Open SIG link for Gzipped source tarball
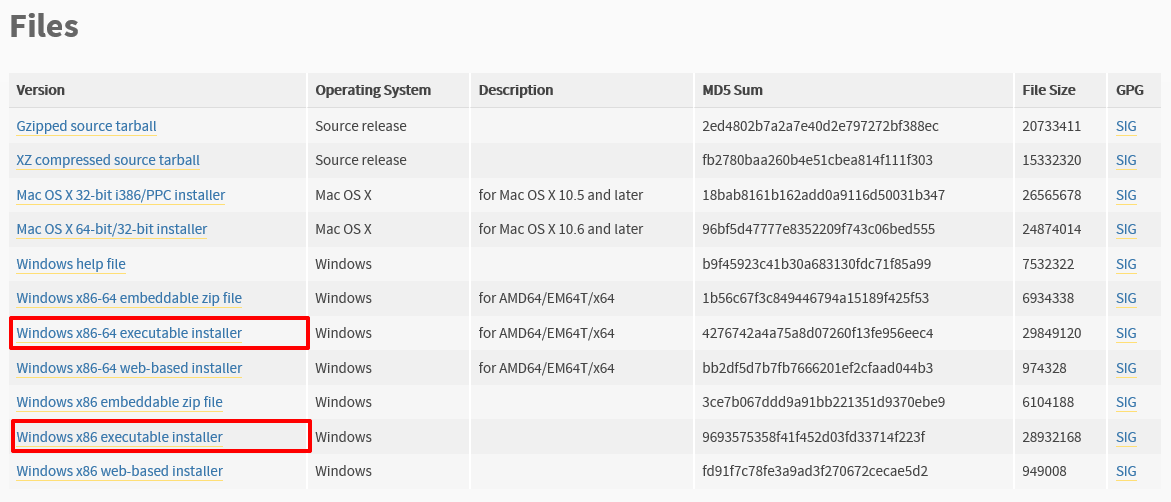 click(x=1126, y=126)
